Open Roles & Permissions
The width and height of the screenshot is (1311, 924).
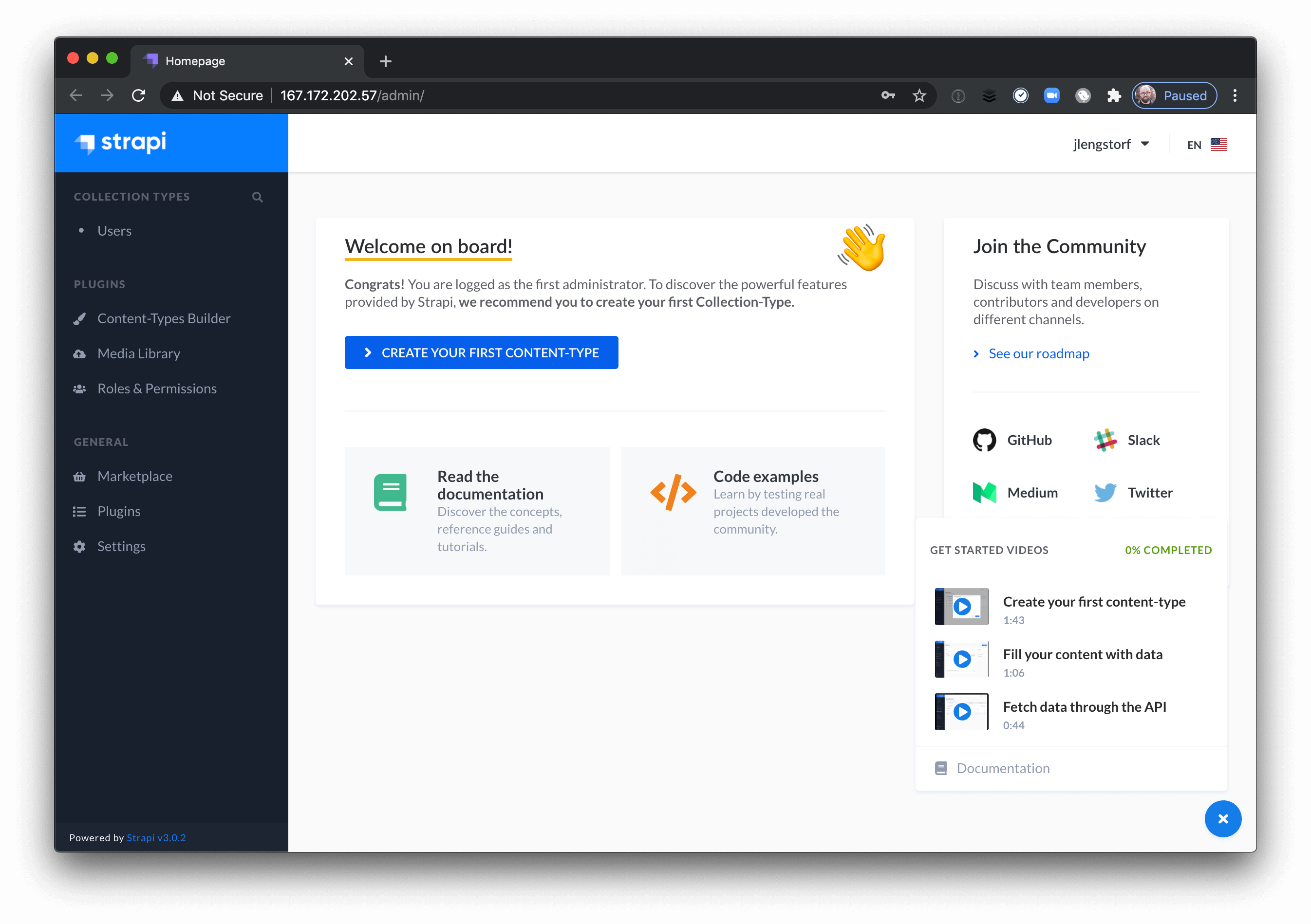pos(156,388)
